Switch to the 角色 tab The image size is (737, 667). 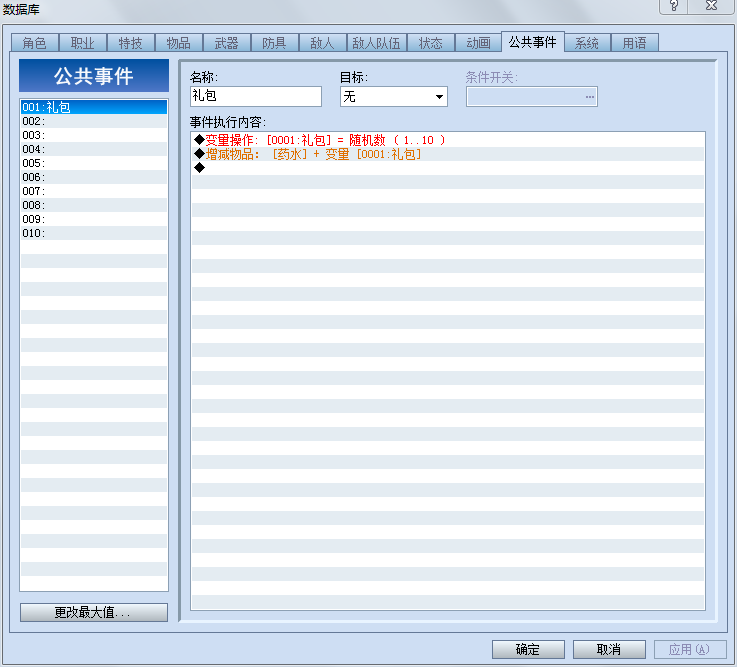(x=35, y=43)
